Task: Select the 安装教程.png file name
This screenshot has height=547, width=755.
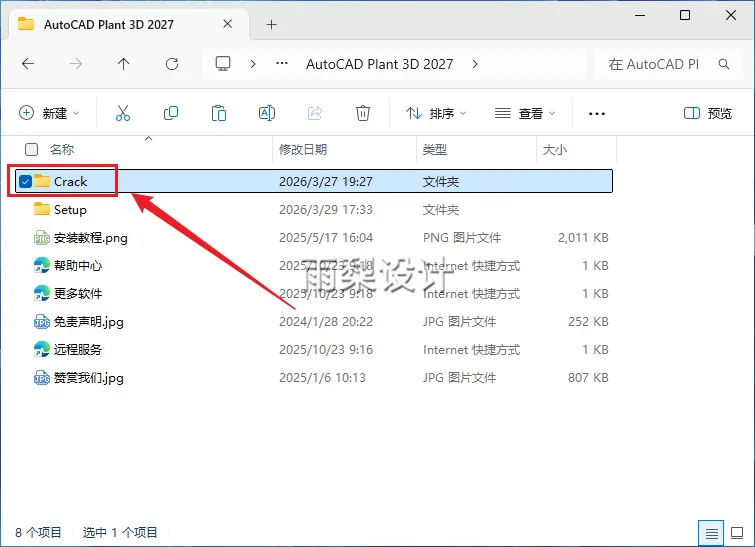Action: tap(91, 238)
